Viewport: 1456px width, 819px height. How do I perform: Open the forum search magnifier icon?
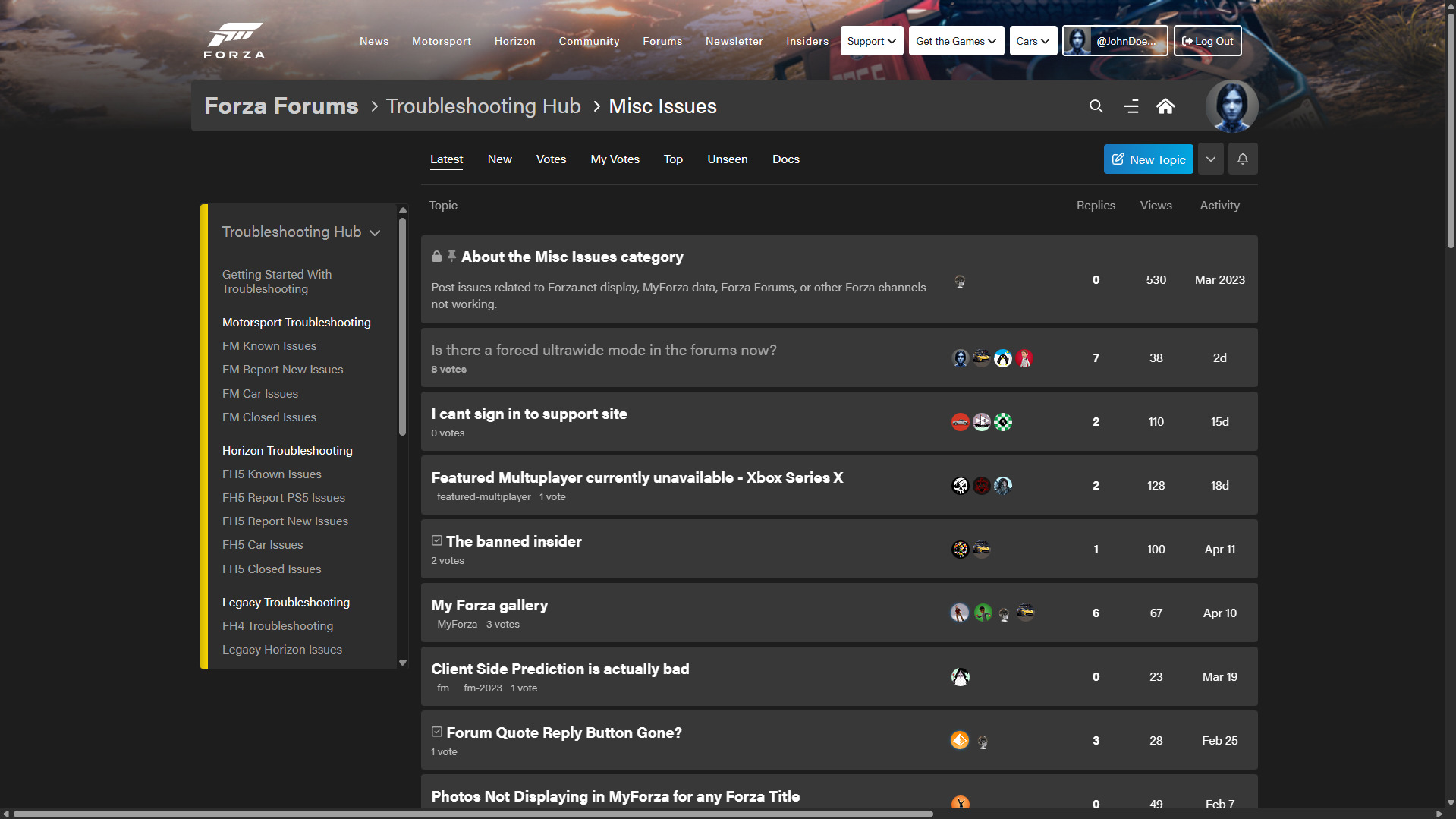coord(1096,106)
